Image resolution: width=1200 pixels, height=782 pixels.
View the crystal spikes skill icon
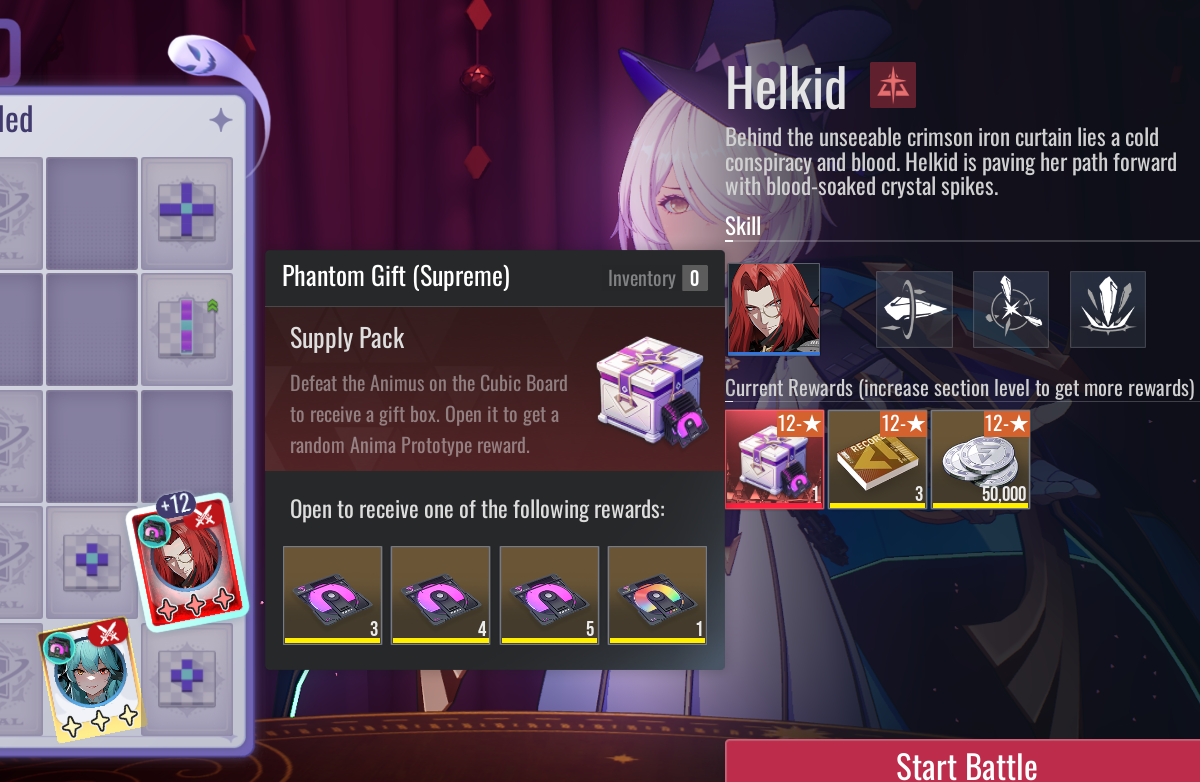[x=1108, y=309]
